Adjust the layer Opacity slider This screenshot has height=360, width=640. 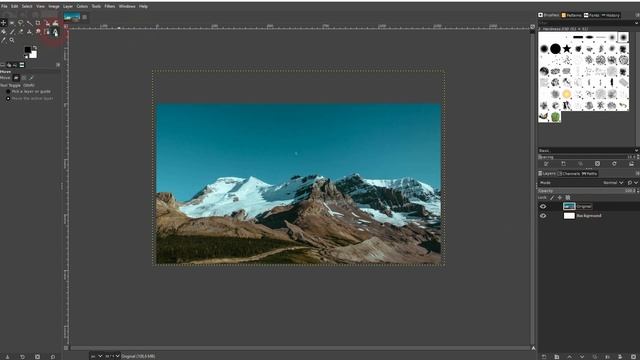click(586, 191)
